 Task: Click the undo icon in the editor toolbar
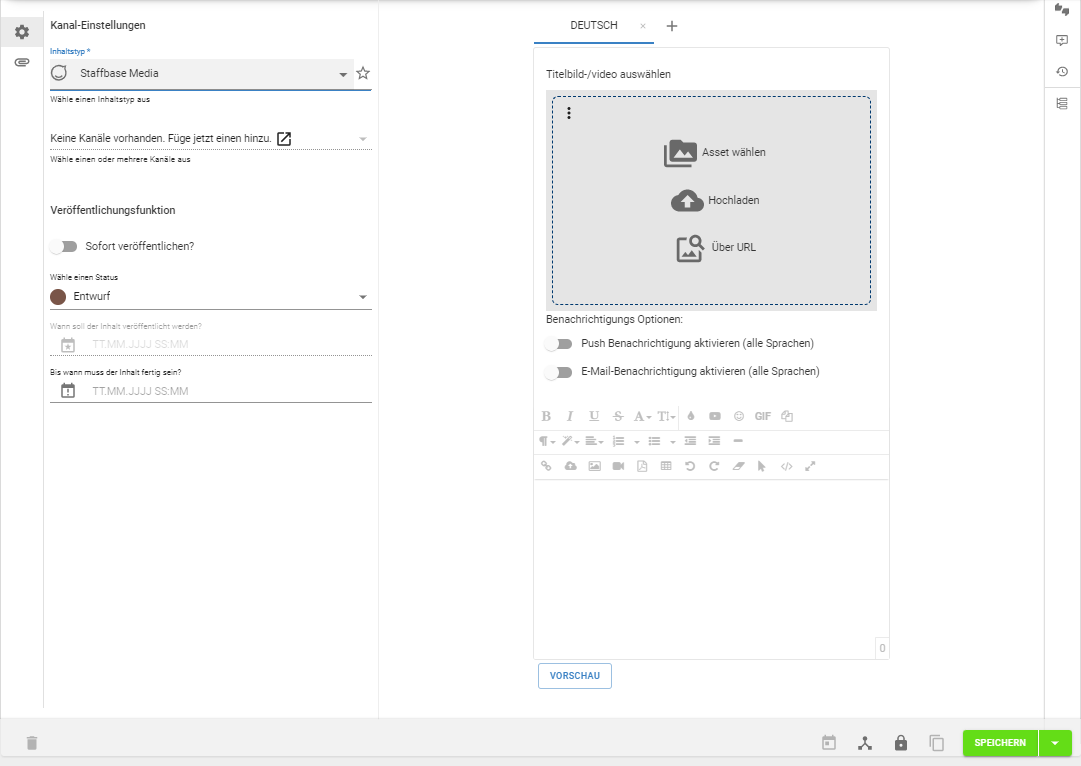pyautogui.click(x=690, y=465)
